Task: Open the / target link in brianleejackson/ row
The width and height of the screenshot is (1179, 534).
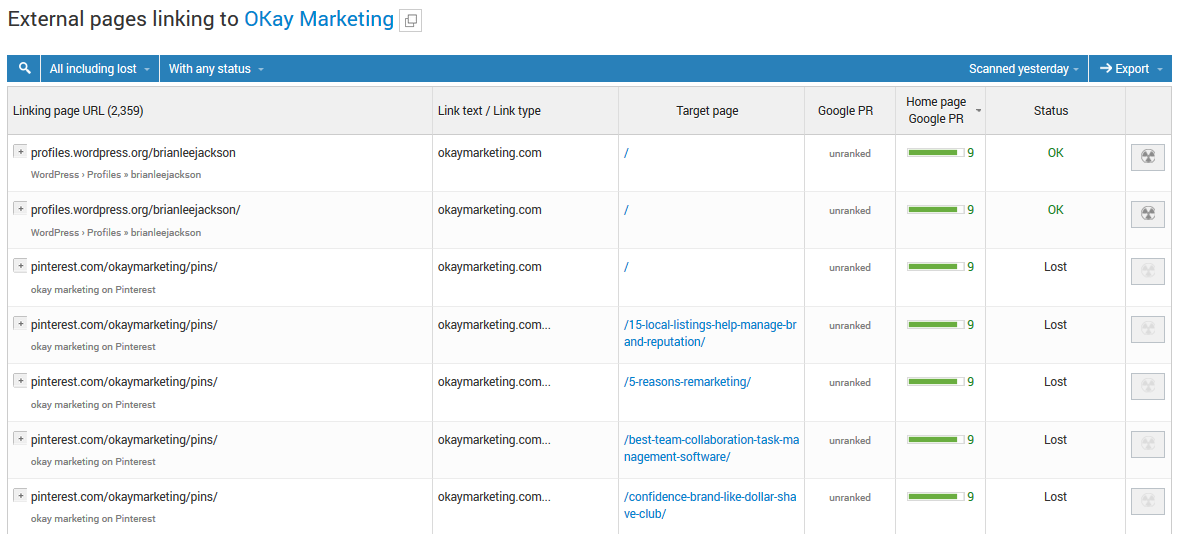Action: pyautogui.click(x=626, y=210)
